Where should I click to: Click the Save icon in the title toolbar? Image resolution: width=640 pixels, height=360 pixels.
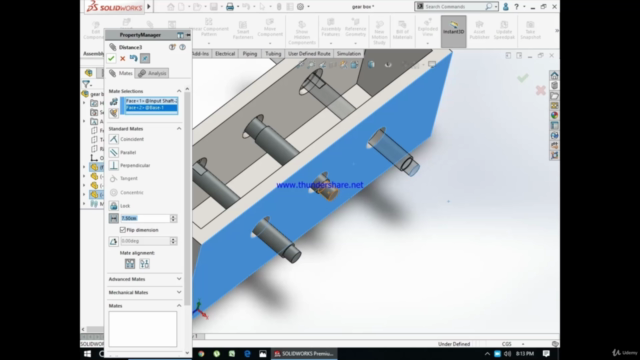click(x=213, y=7)
